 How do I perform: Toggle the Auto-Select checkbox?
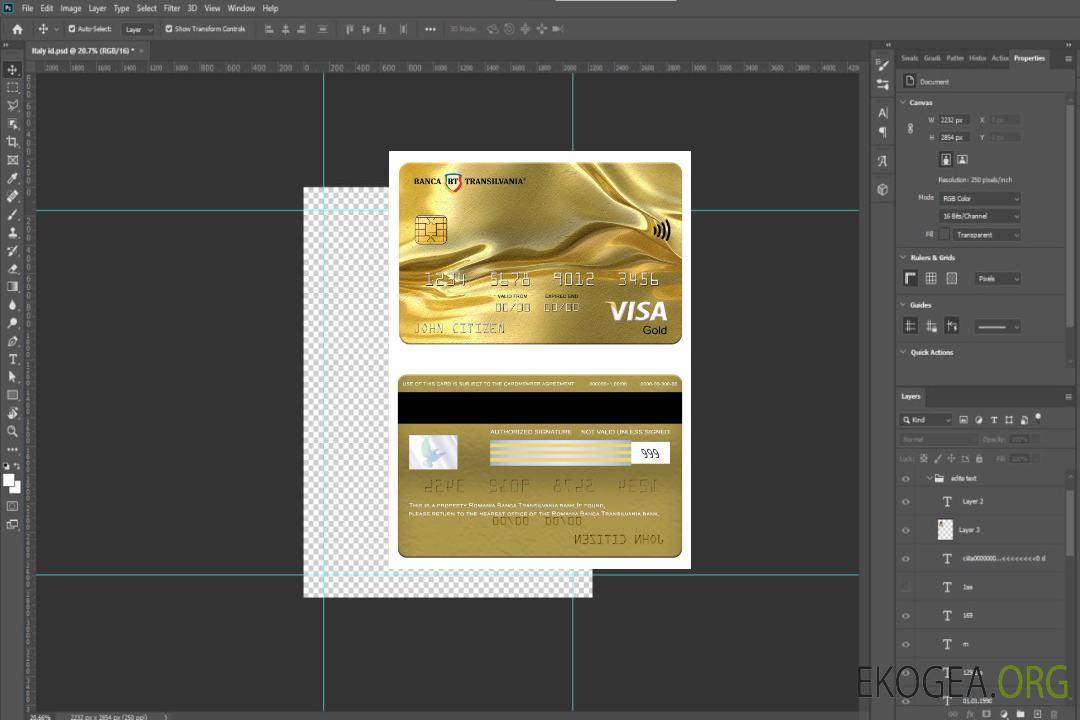coord(72,29)
